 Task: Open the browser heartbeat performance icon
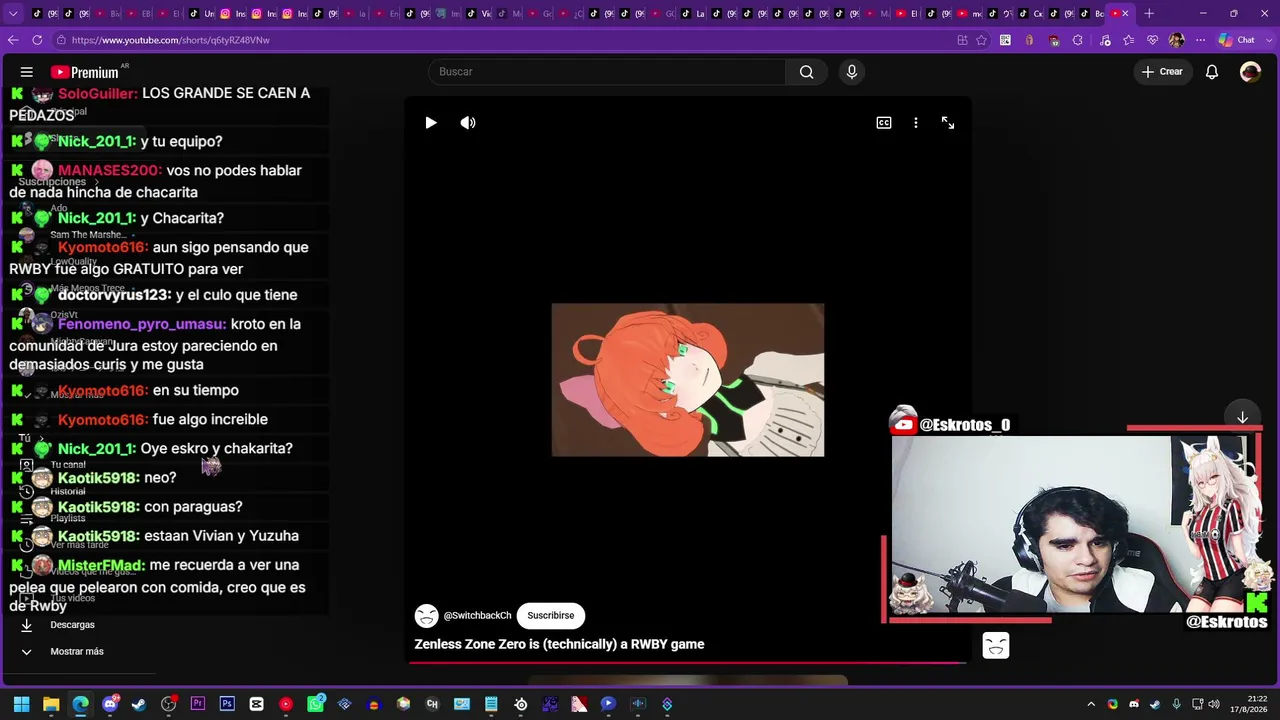tap(1153, 40)
